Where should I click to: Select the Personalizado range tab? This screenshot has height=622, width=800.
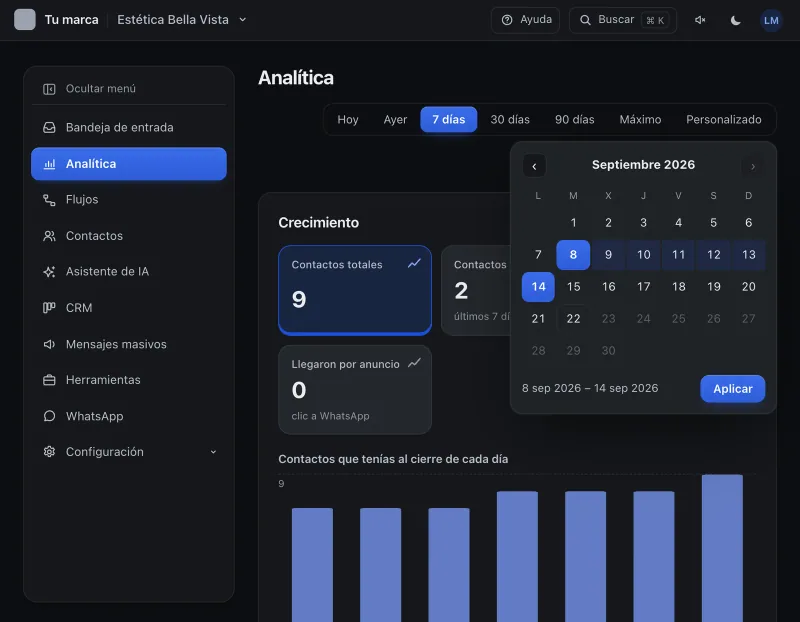pyautogui.click(x=723, y=119)
